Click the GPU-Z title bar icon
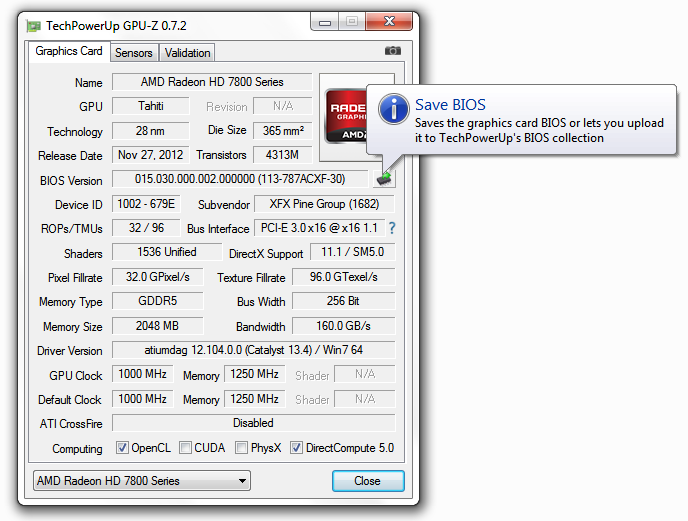Viewport: 688px width, 521px height. point(33,26)
